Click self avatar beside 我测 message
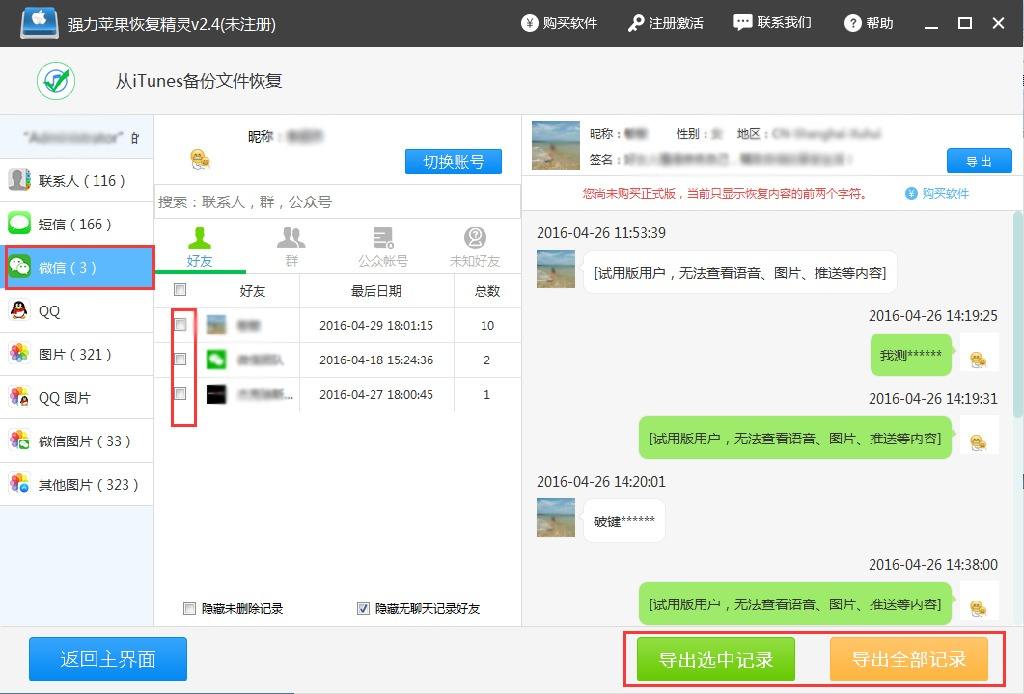The image size is (1024, 694). pos(978,353)
